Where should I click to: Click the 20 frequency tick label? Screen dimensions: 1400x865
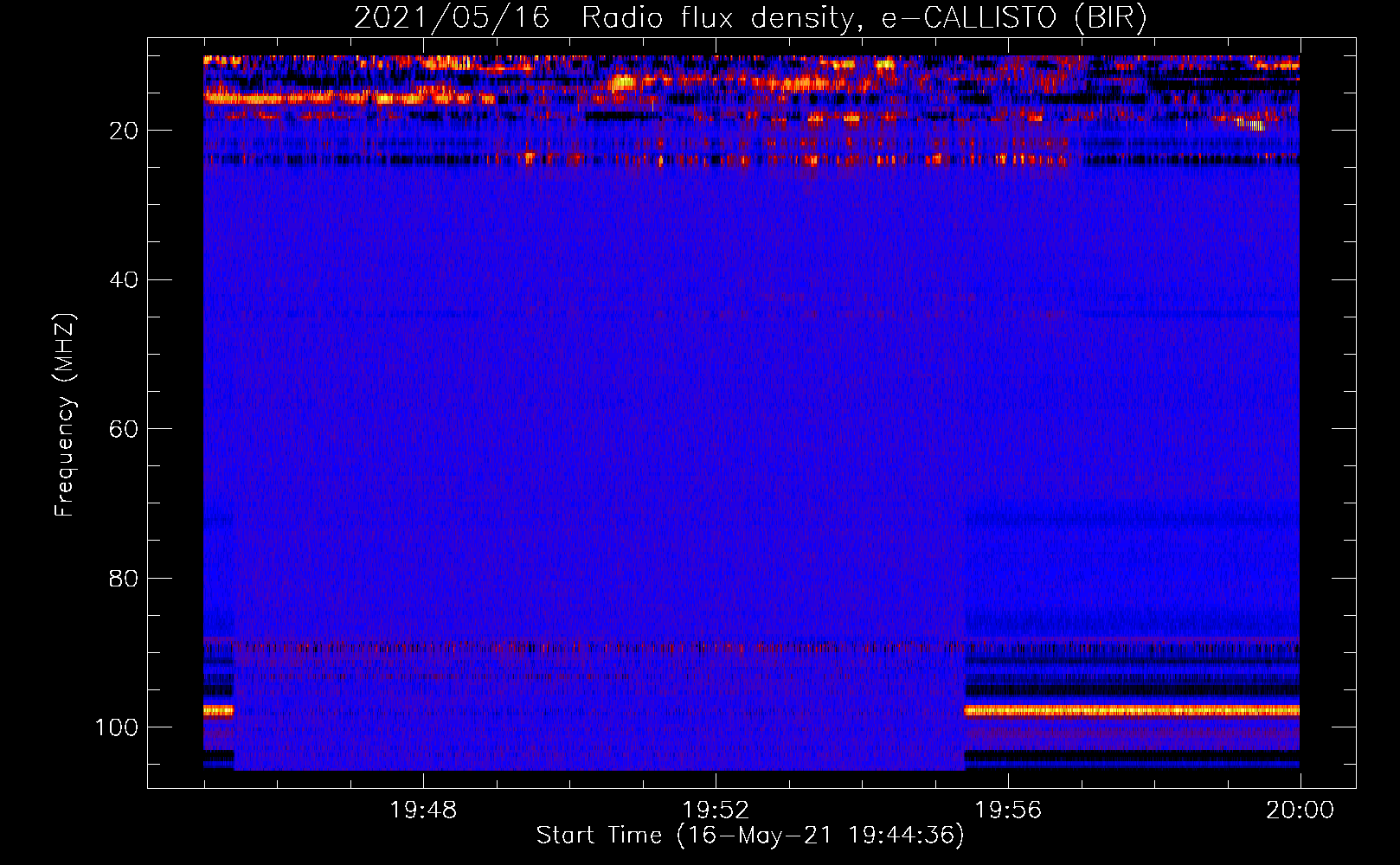(x=124, y=131)
